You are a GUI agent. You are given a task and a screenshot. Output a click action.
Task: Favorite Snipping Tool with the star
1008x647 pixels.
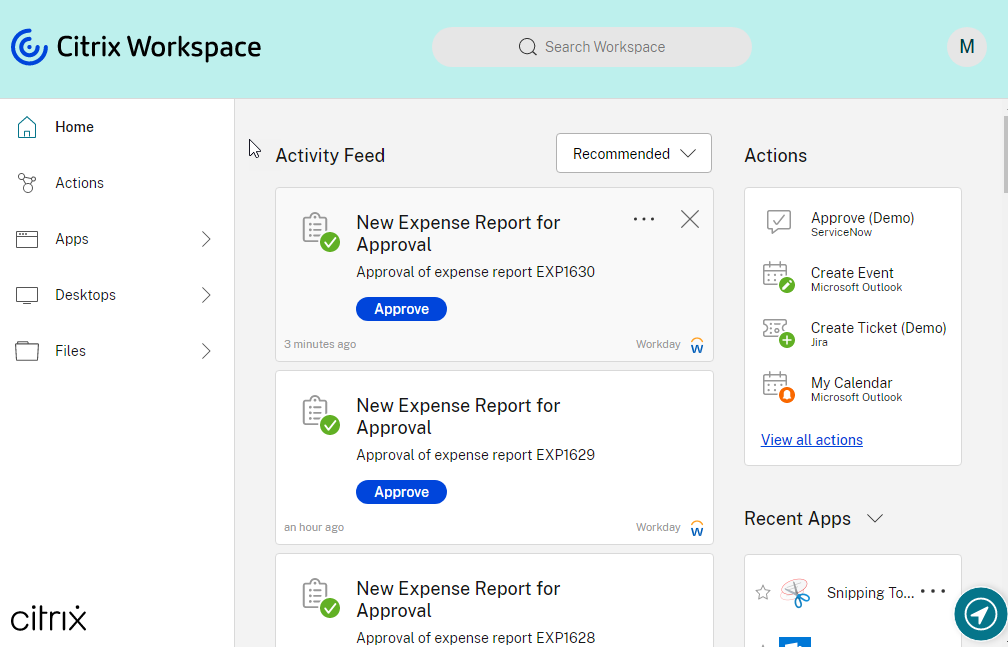pos(763,593)
